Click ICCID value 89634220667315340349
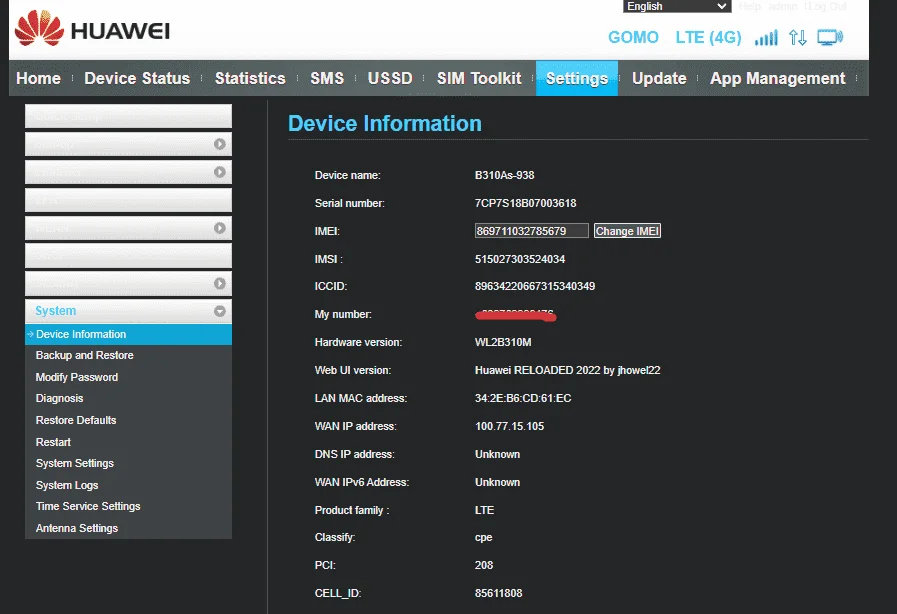Viewport: 897px width, 614px height. point(535,286)
